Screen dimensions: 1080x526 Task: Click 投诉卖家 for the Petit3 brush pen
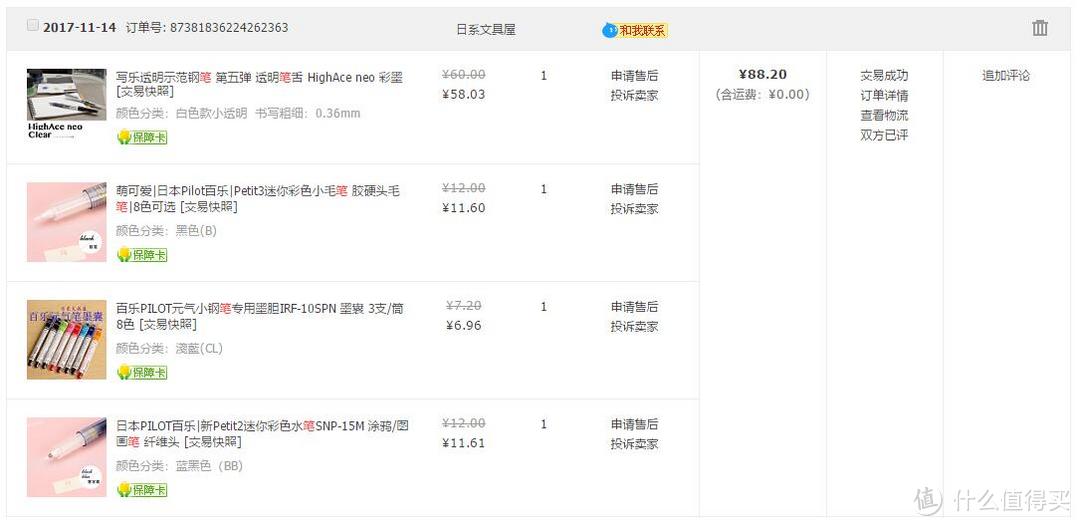point(634,209)
